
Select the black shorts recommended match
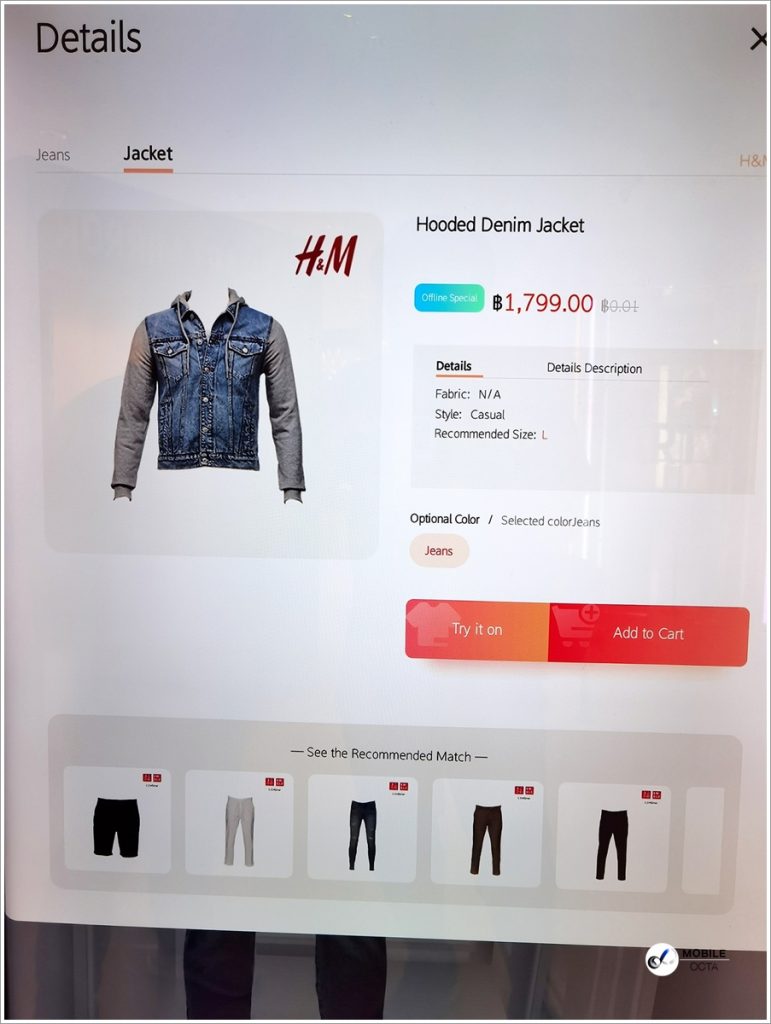click(118, 820)
